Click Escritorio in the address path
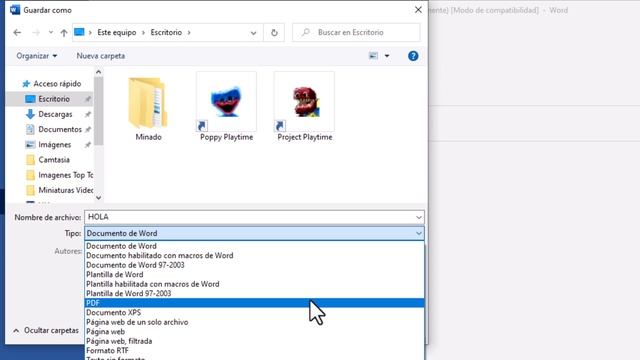This screenshot has height=360, width=640. (x=166, y=32)
